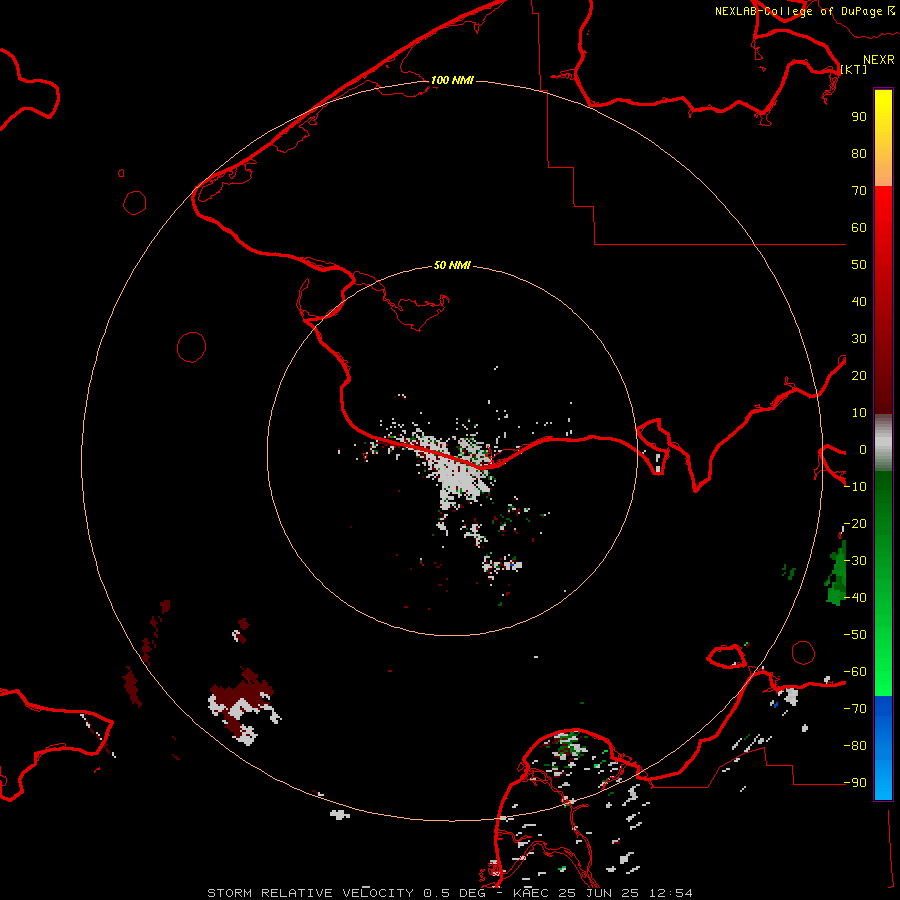This screenshot has height=900, width=900.
Task: Select the 30 value on velocity scale
Action: tap(859, 339)
